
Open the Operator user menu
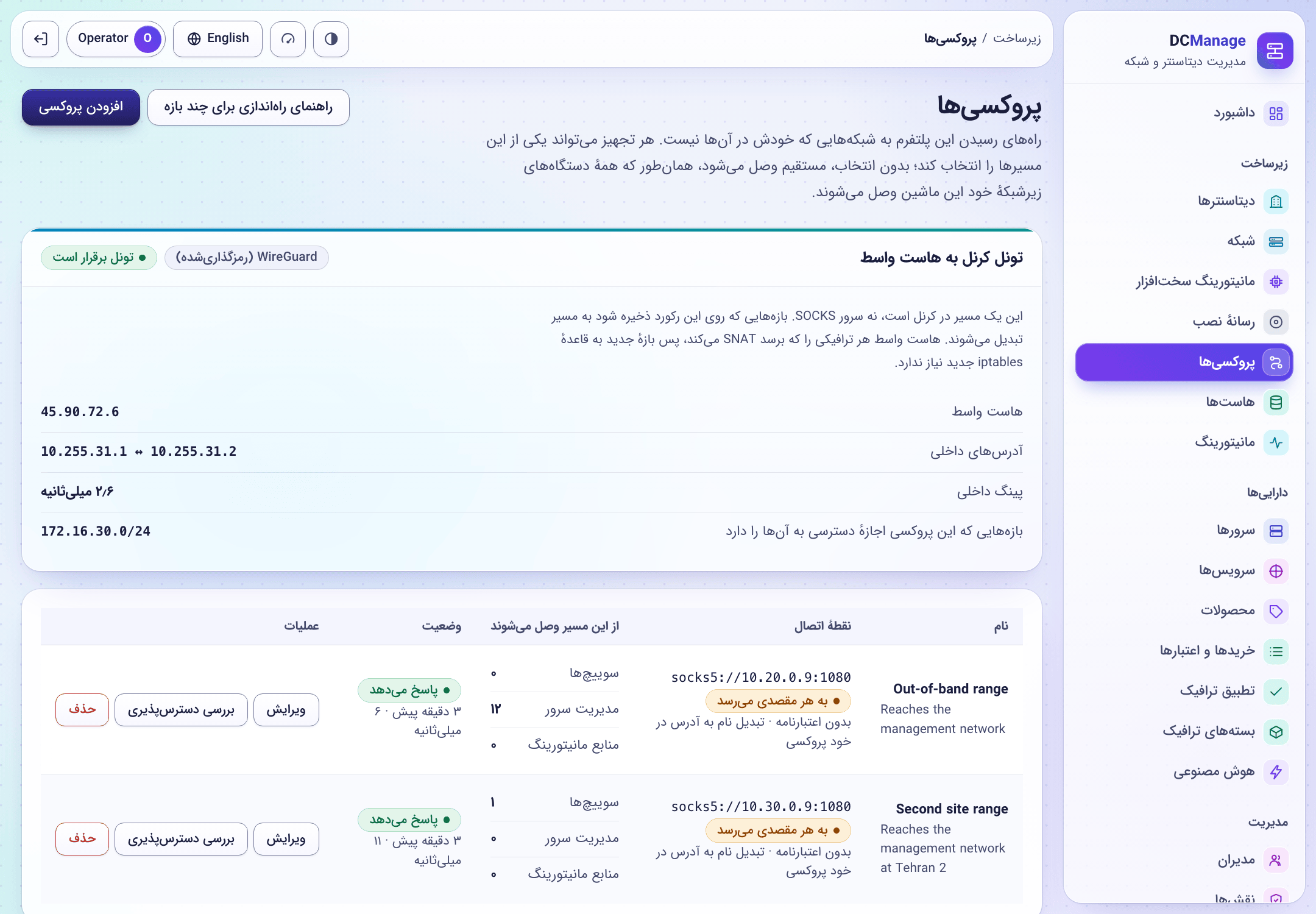pyautogui.click(x=116, y=39)
